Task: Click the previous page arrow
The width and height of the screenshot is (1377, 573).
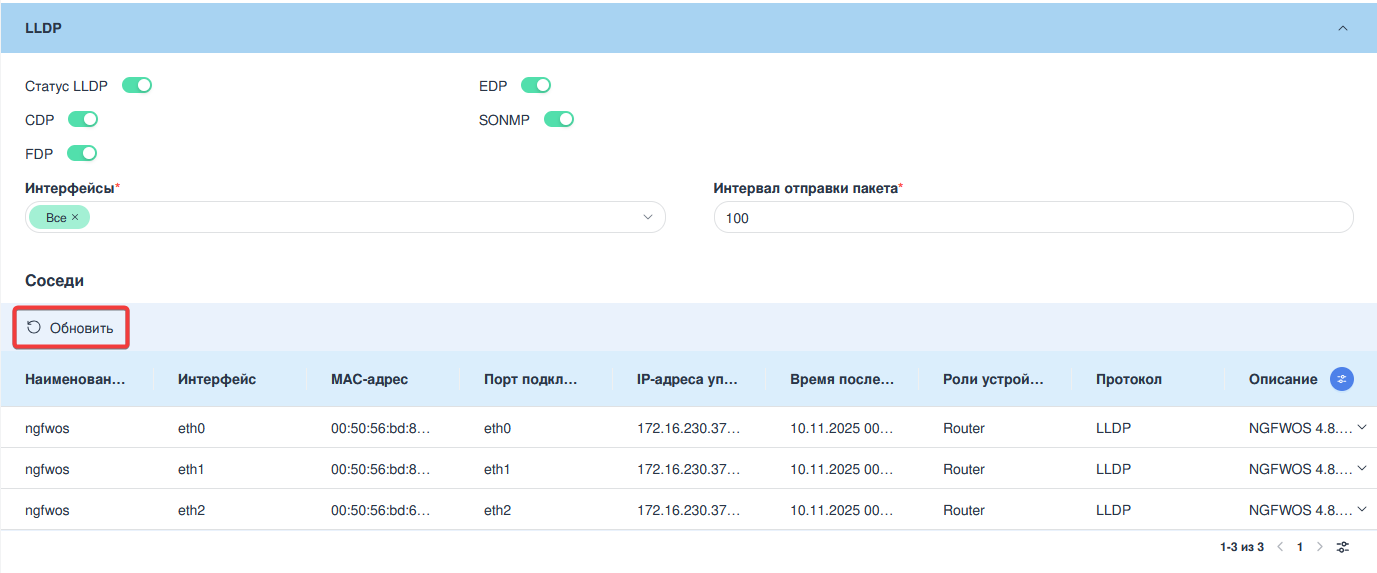Action: pyautogui.click(x=1280, y=547)
